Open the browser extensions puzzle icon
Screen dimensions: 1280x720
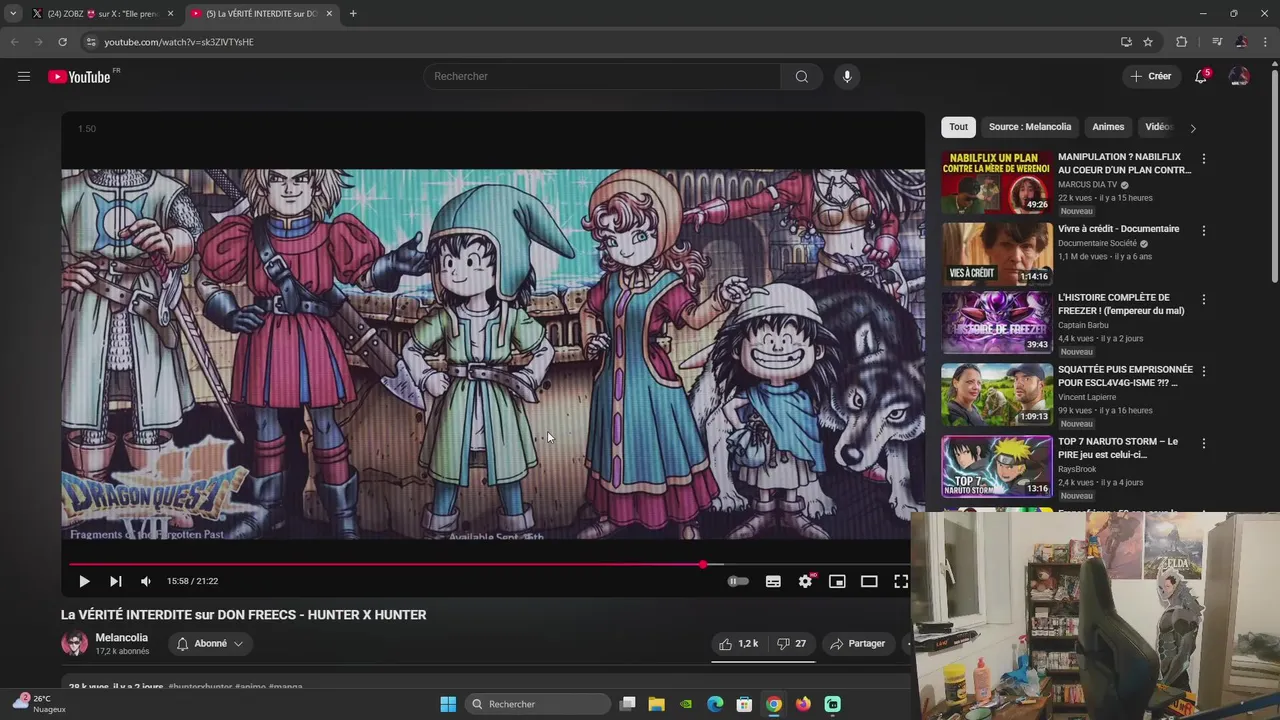(1181, 42)
